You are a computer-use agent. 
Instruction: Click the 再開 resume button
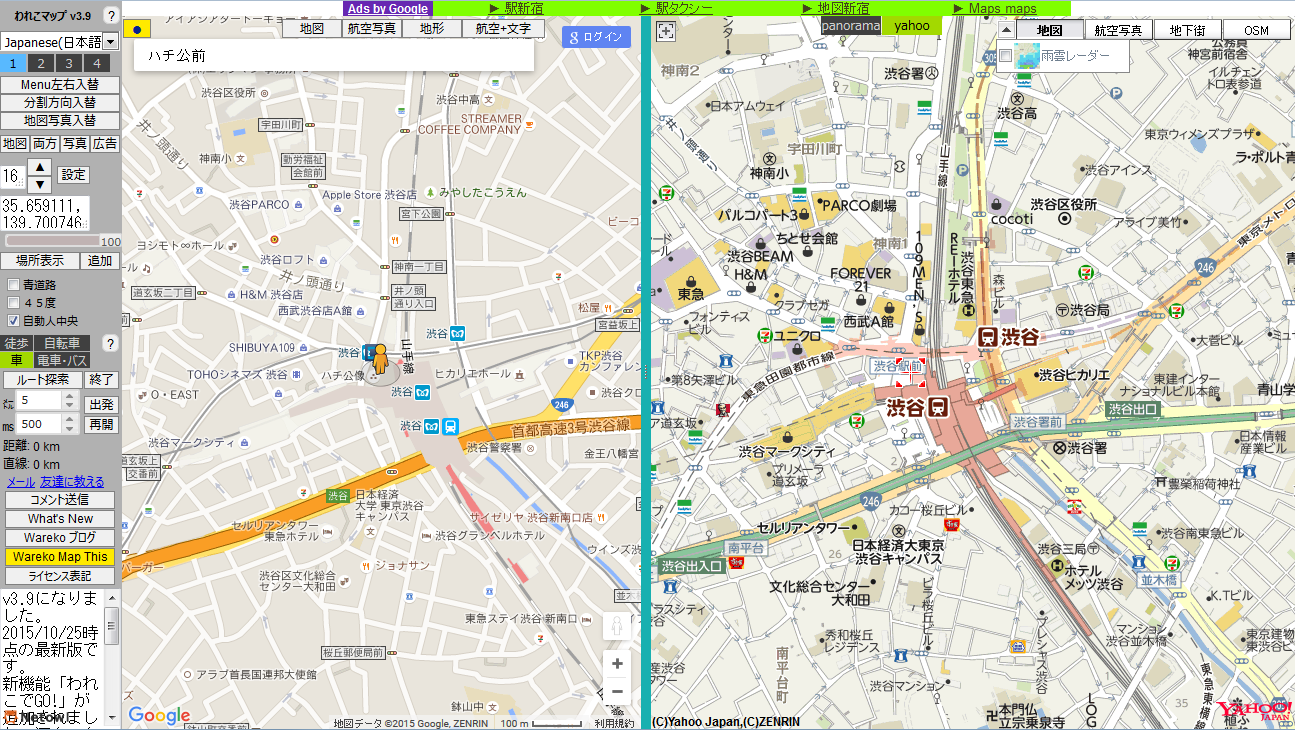[101, 424]
